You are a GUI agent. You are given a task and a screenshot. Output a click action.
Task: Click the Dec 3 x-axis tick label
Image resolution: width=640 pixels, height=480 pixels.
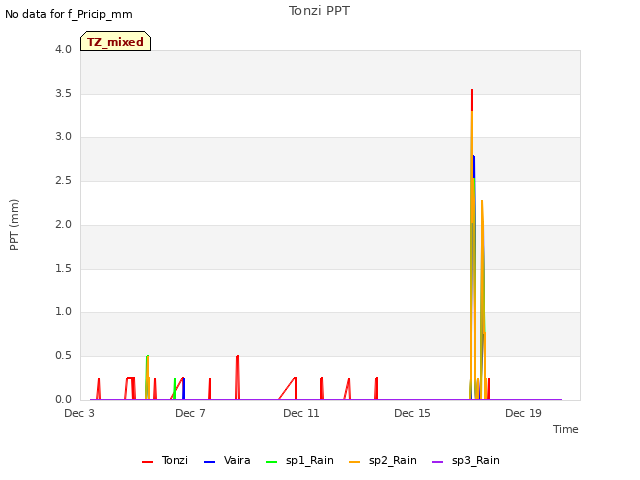tap(80, 413)
